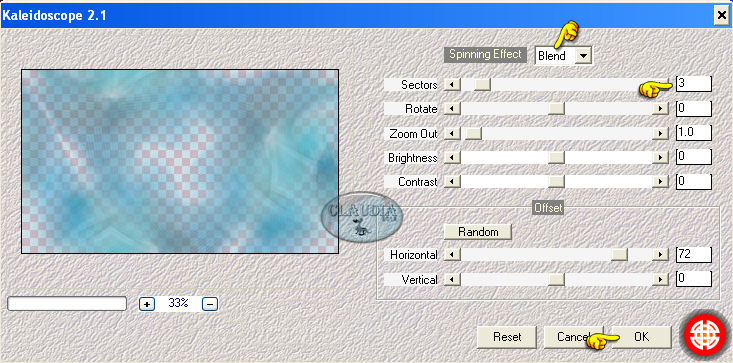Click the Brightness slider left arrow
This screenshot has height=363, width=733.
[452, 158]
